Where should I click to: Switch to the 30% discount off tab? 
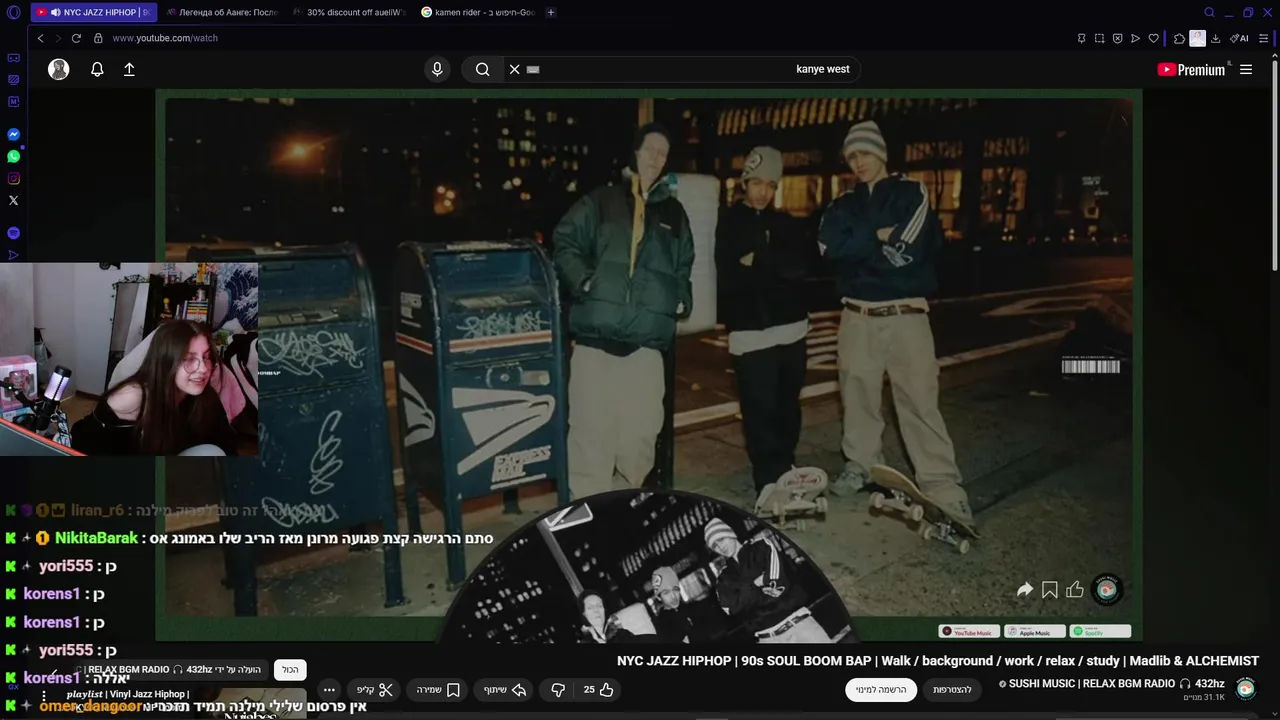click(x=348, y=12)
